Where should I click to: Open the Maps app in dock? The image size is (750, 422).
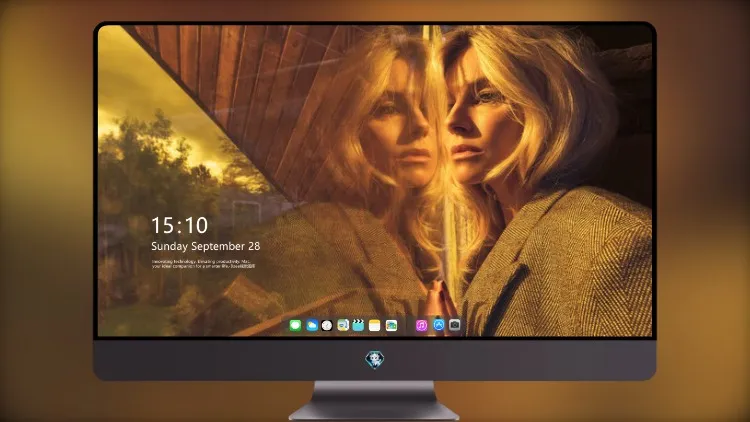[x=343, y=325]
